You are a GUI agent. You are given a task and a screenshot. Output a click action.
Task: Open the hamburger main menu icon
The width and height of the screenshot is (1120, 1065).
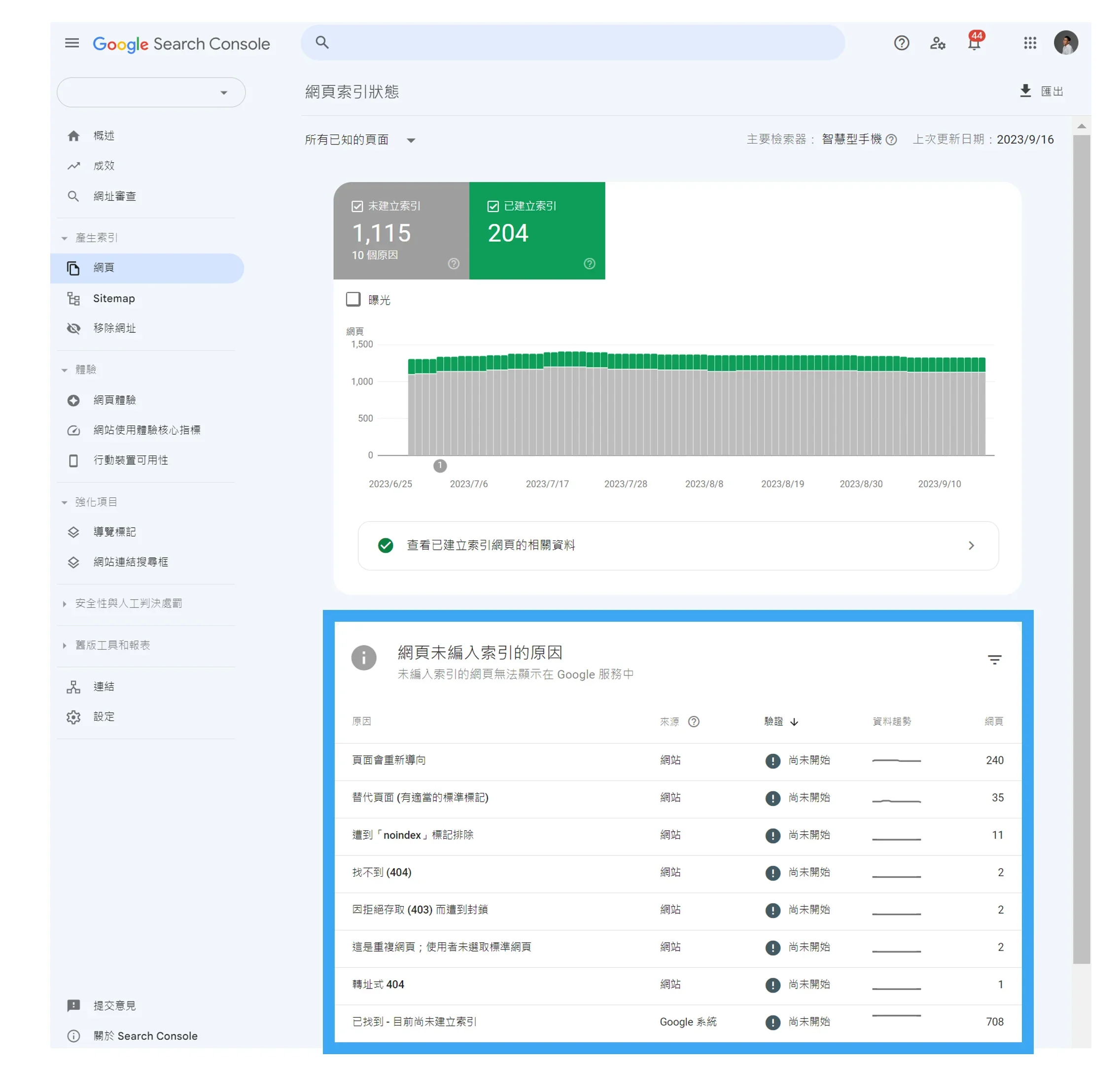click(72, 43)
